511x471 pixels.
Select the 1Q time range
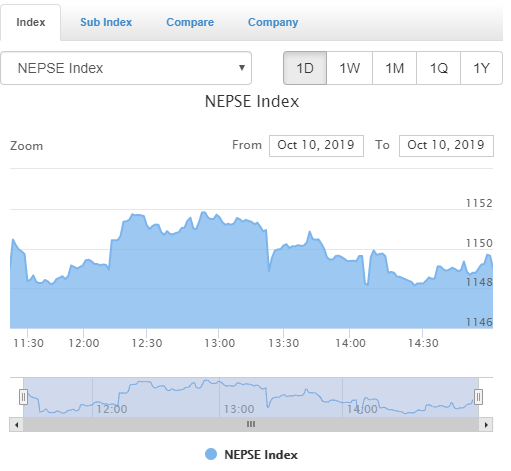pos(438,68)
